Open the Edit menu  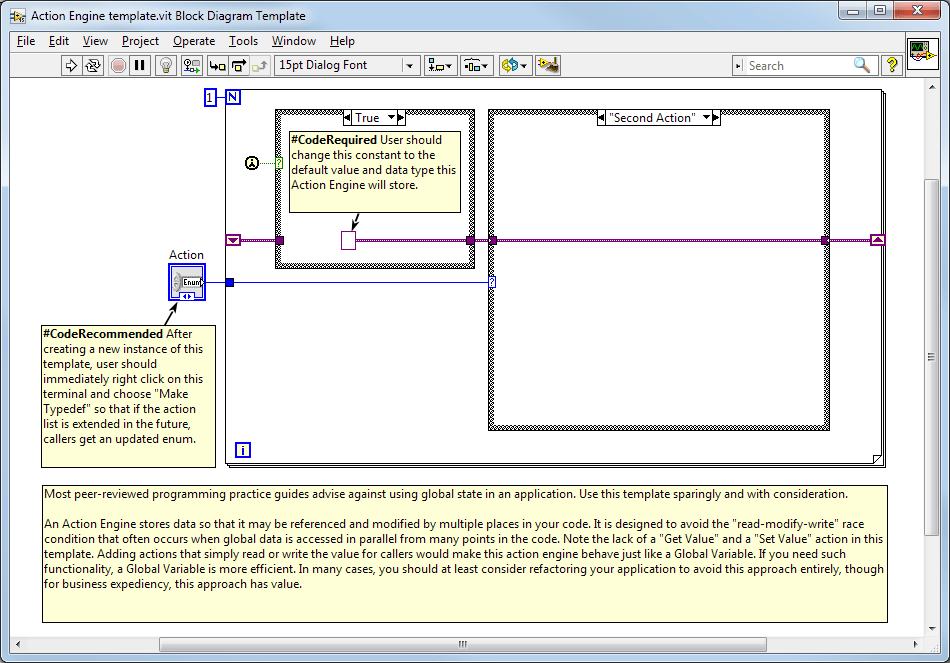59,41
